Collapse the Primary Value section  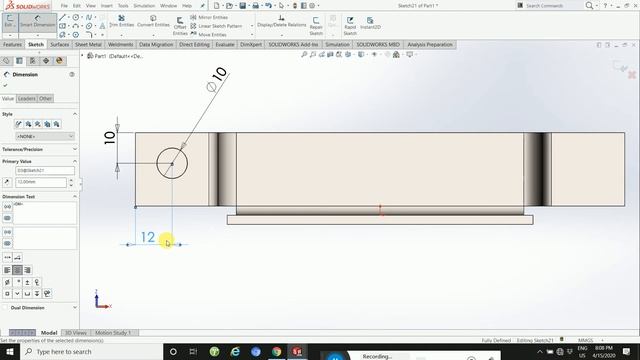click(x=75, y=161)
